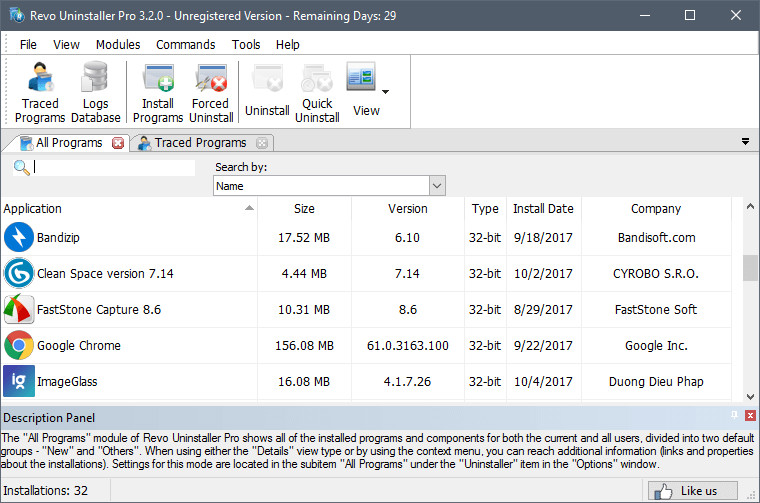The height and width of the screenshot is (503, 760).
Task: Click the vertical scrollbar thumb
Action: 750,268
